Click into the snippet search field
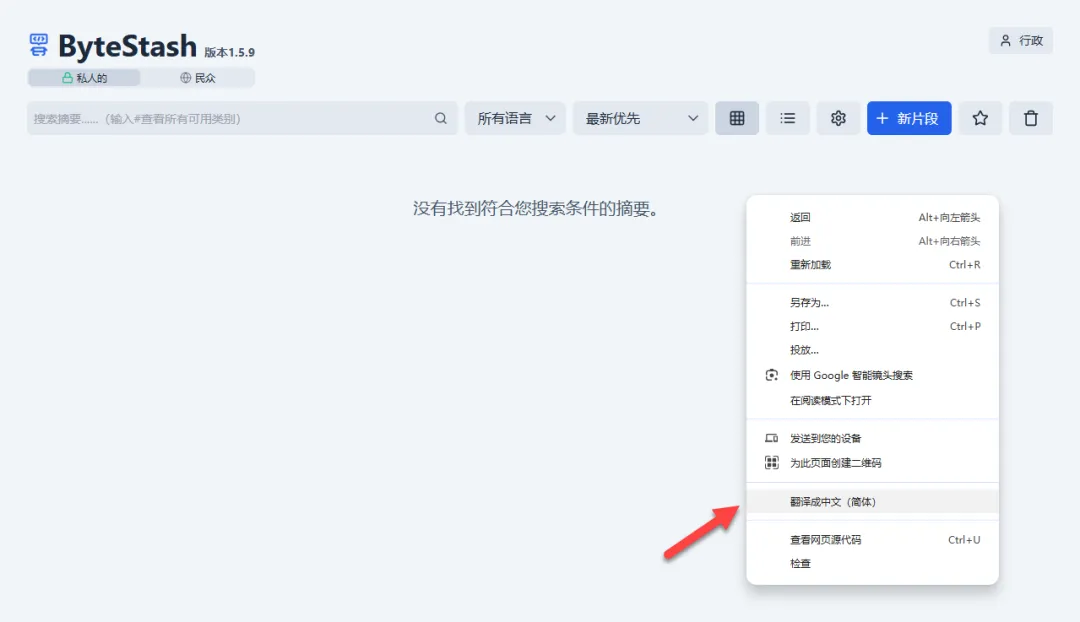This screenshot has width=1080, height=622. [x=230, y=118]
